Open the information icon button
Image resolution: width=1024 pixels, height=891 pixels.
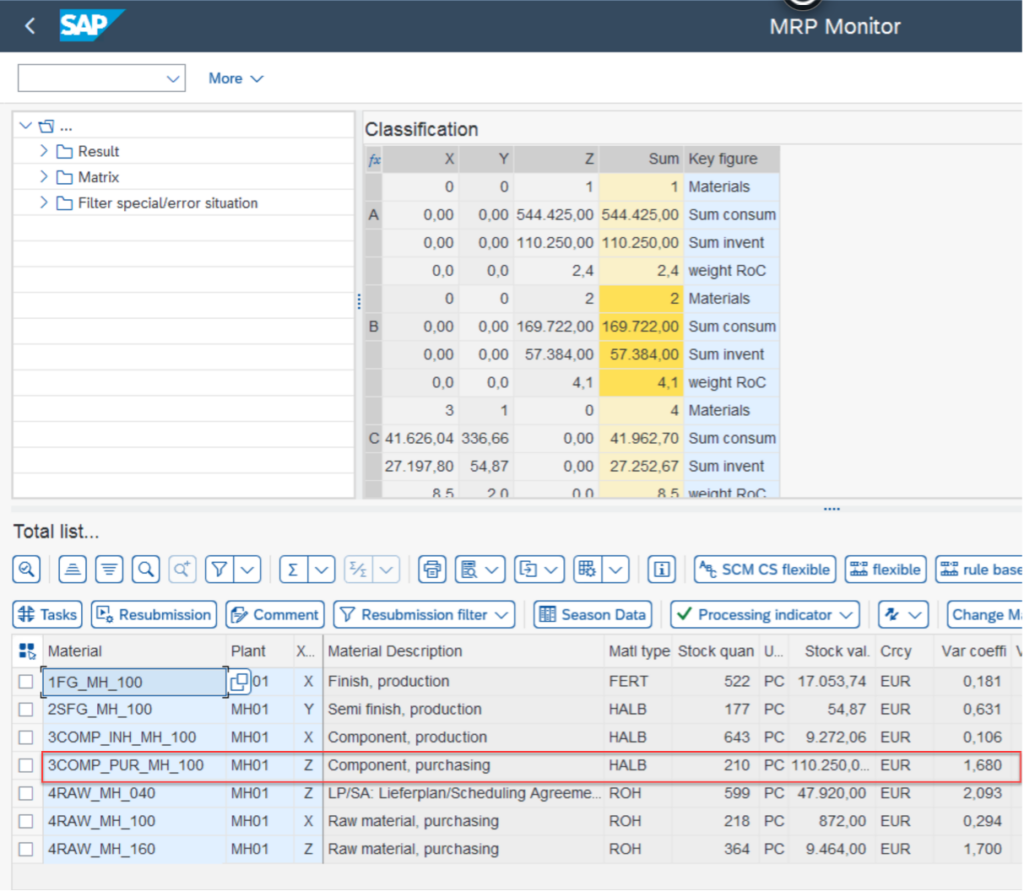(660, 569)
